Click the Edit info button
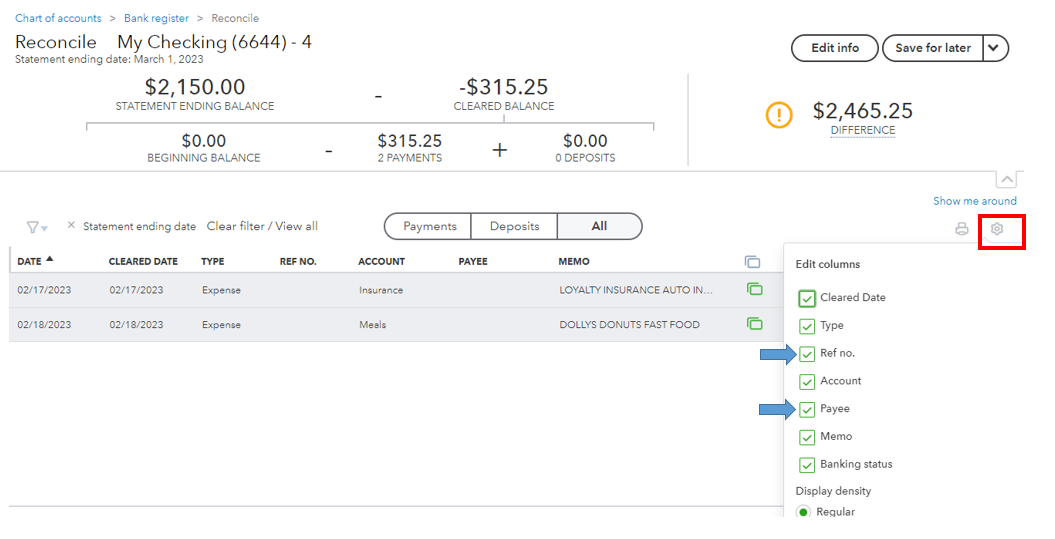Viewport: 1055px width, 539px height. 834,48
